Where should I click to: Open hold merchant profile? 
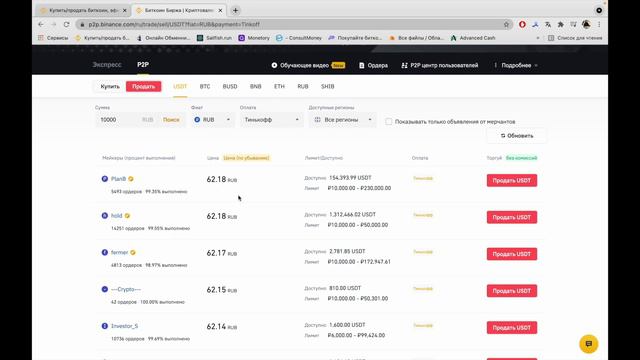pyautogui.click(x=116, y=216)
